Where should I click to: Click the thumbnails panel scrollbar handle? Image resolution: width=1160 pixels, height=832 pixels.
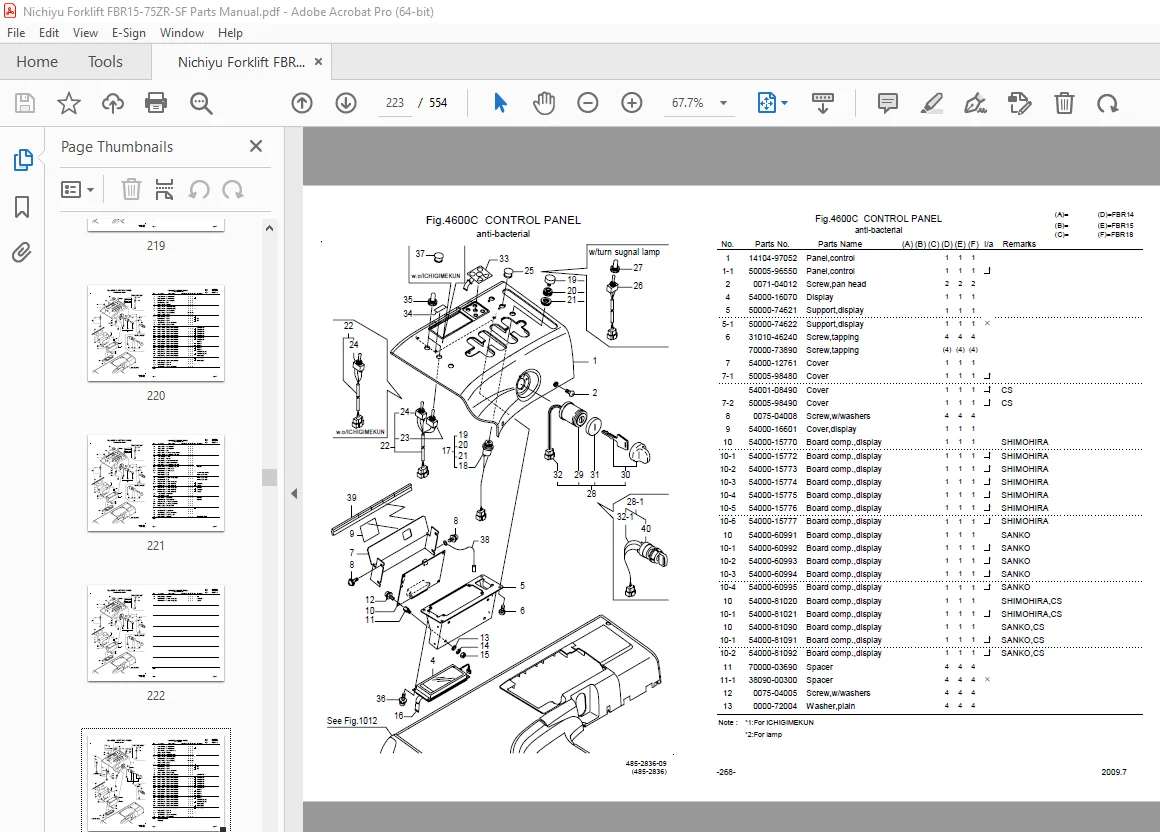pos(269,477)
